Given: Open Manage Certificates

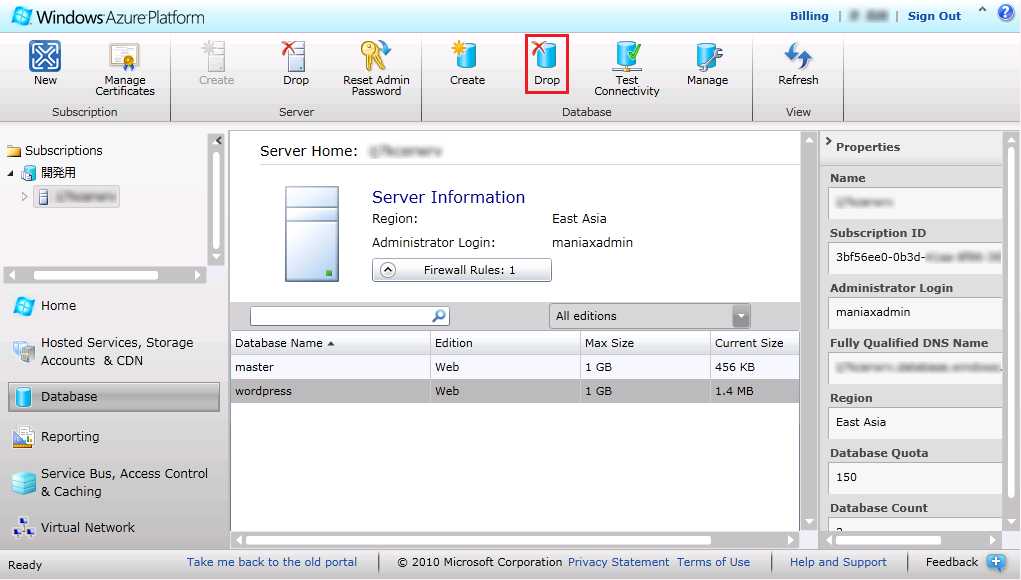Looking at the screenshot, I should tap(124, 70).
